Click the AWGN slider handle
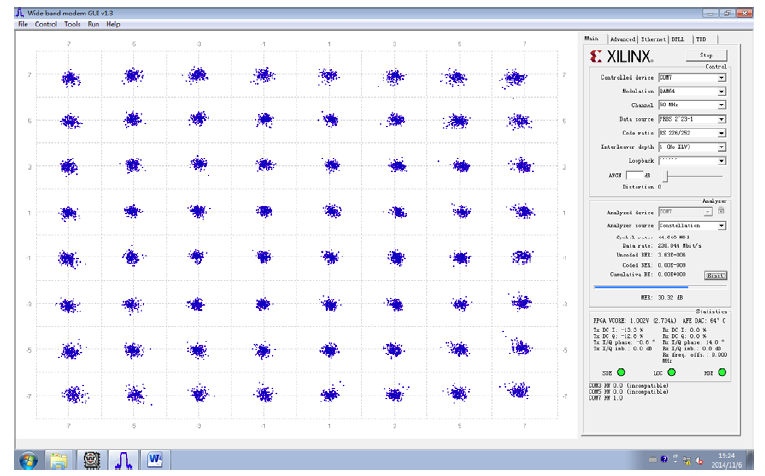Viewport: 765px width, 476px height. point(665,176)
